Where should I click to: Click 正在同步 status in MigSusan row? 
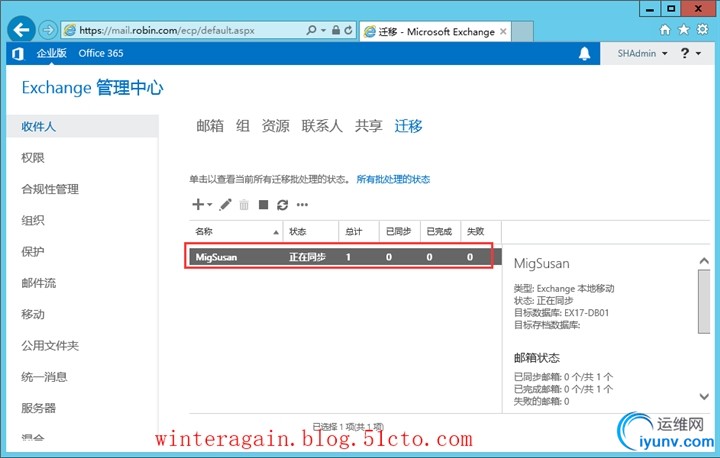(x=307, y=257)
